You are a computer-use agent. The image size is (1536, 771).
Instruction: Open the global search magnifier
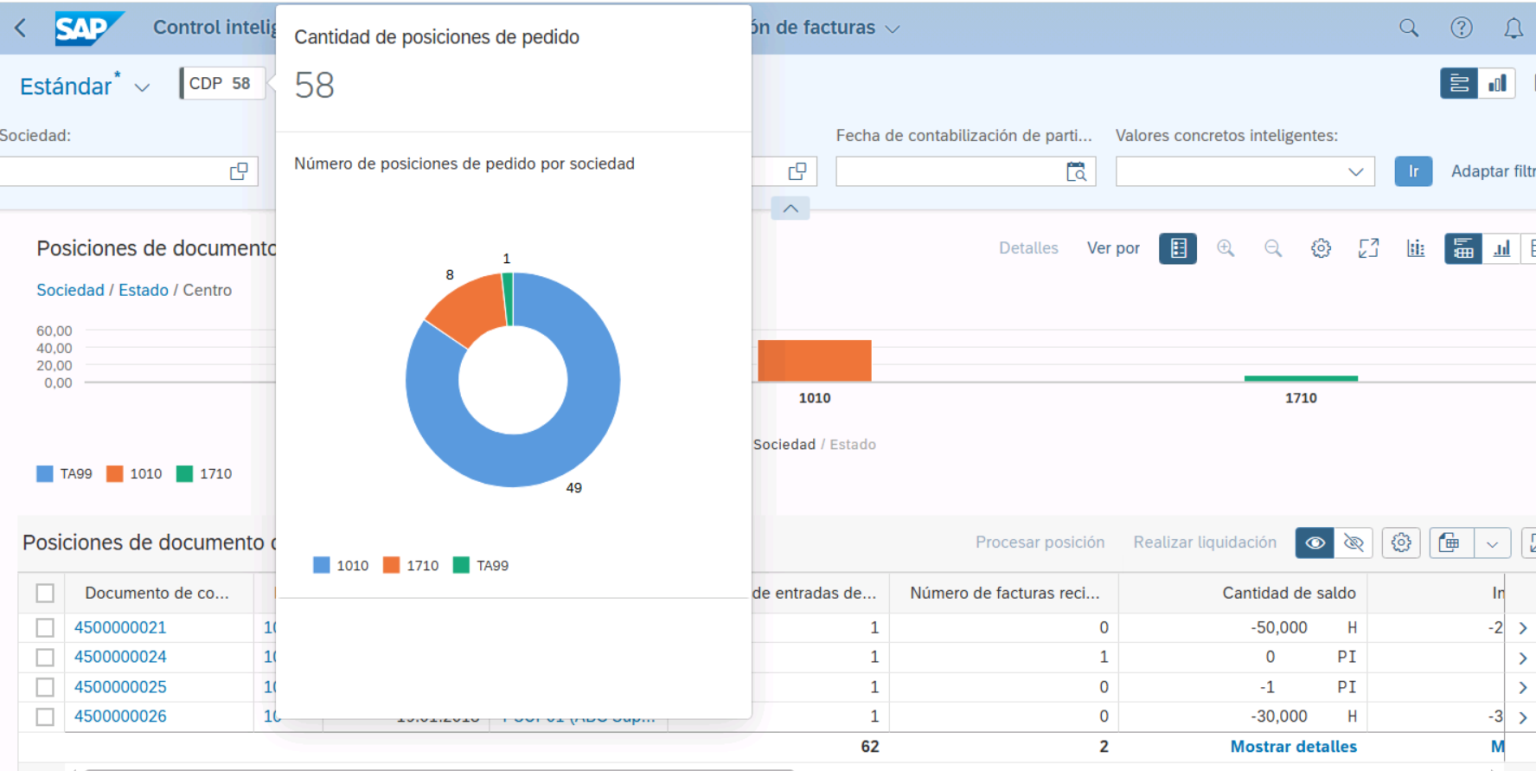coord(1409,28)
